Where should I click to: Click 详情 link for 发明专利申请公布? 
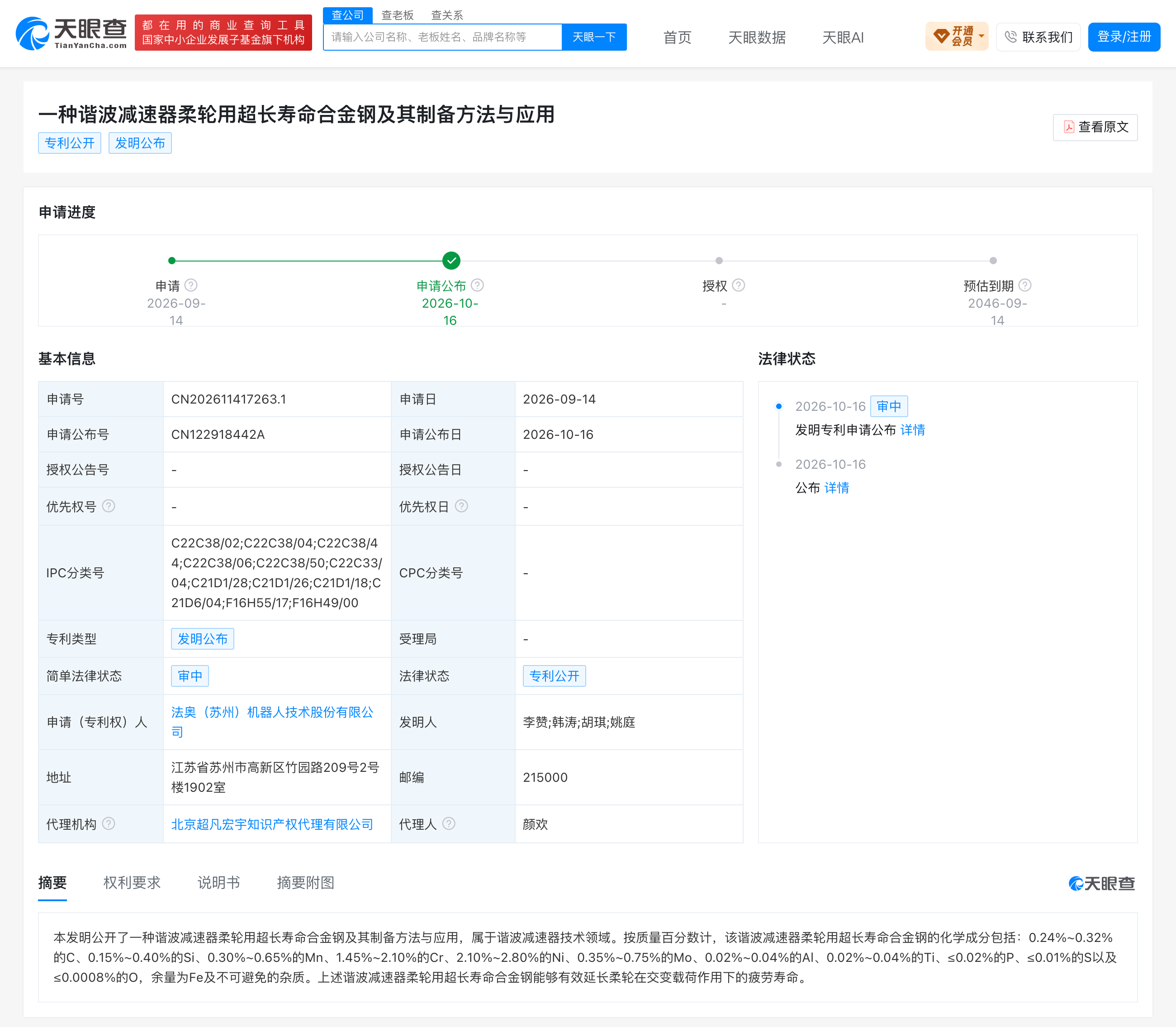click(x=912, y=430)
